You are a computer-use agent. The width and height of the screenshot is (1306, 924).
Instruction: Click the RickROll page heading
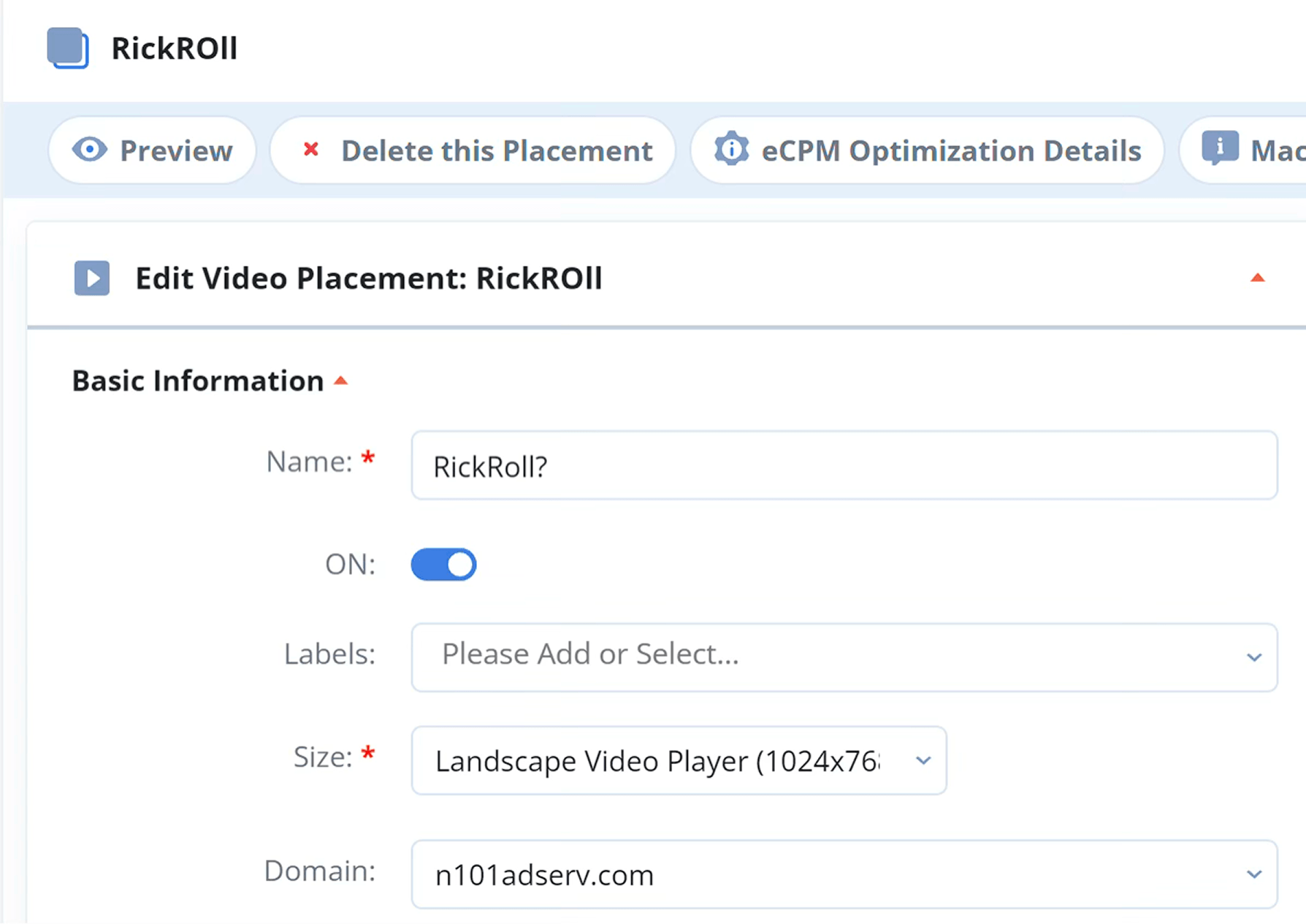pyautogui.click(x=175, y=47)
